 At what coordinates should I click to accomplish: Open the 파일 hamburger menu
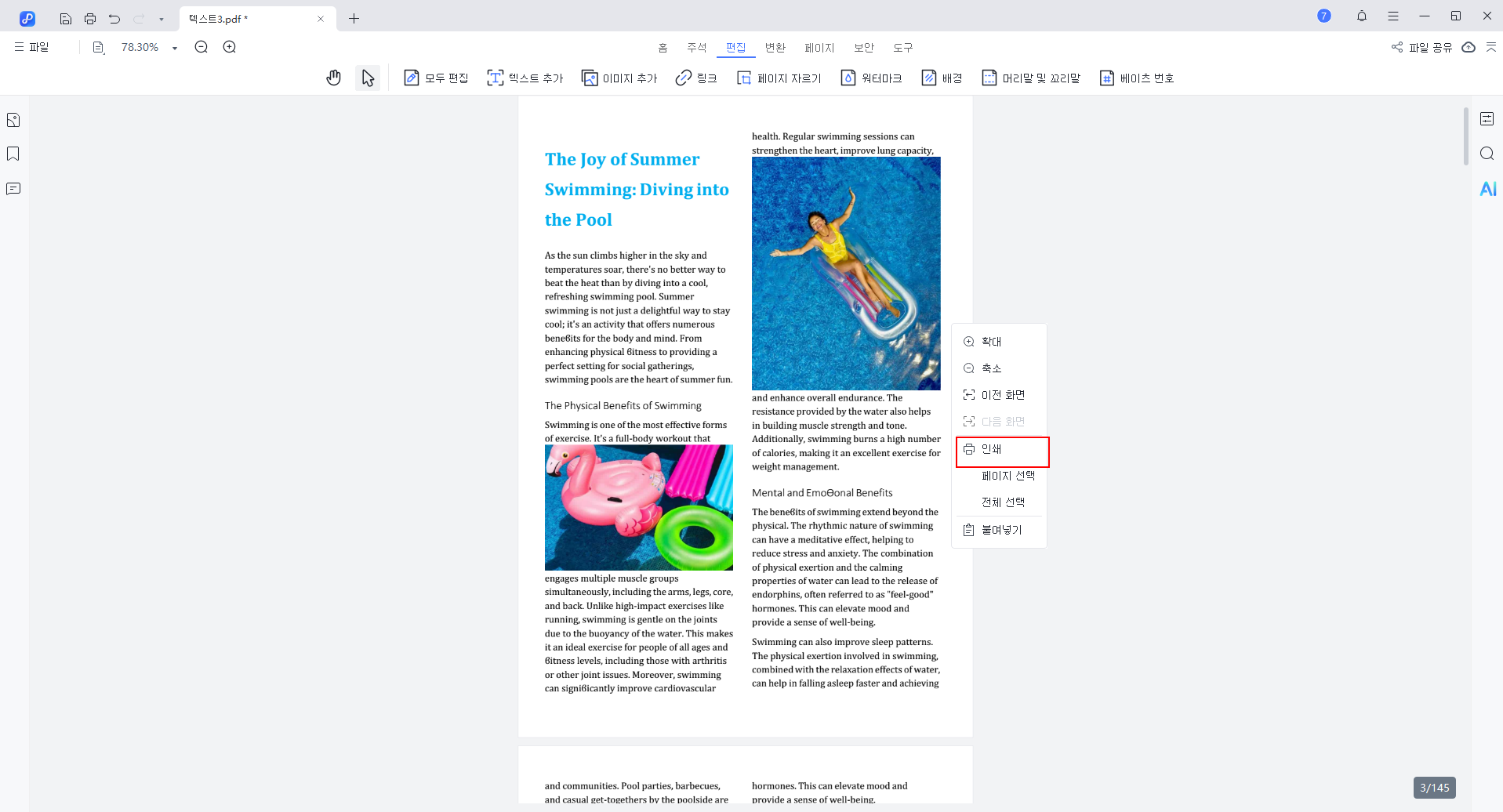[x=31, y=47]
